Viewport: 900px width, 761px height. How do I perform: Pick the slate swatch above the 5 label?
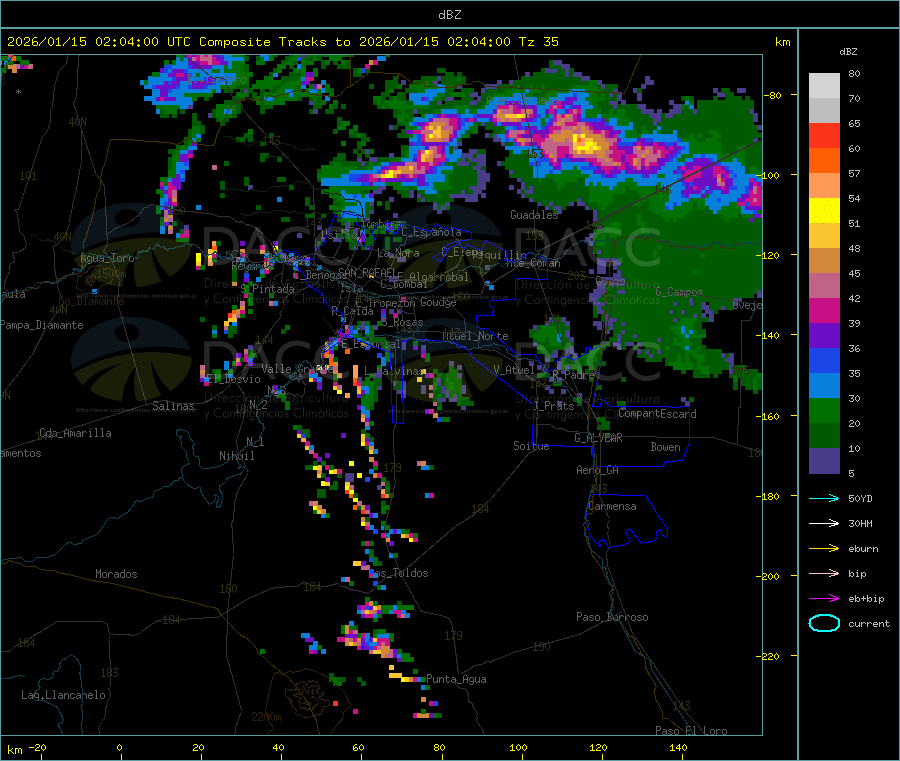click(824, 461)
